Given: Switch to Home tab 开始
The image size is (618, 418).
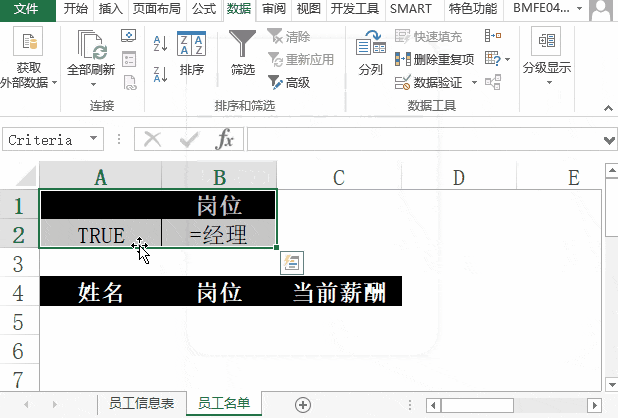Looking at the screenshot, I should (75, 8).
